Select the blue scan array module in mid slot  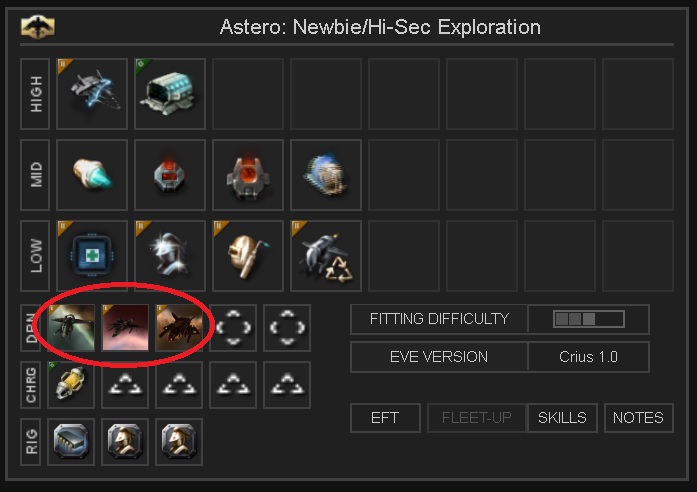point(326,175)
